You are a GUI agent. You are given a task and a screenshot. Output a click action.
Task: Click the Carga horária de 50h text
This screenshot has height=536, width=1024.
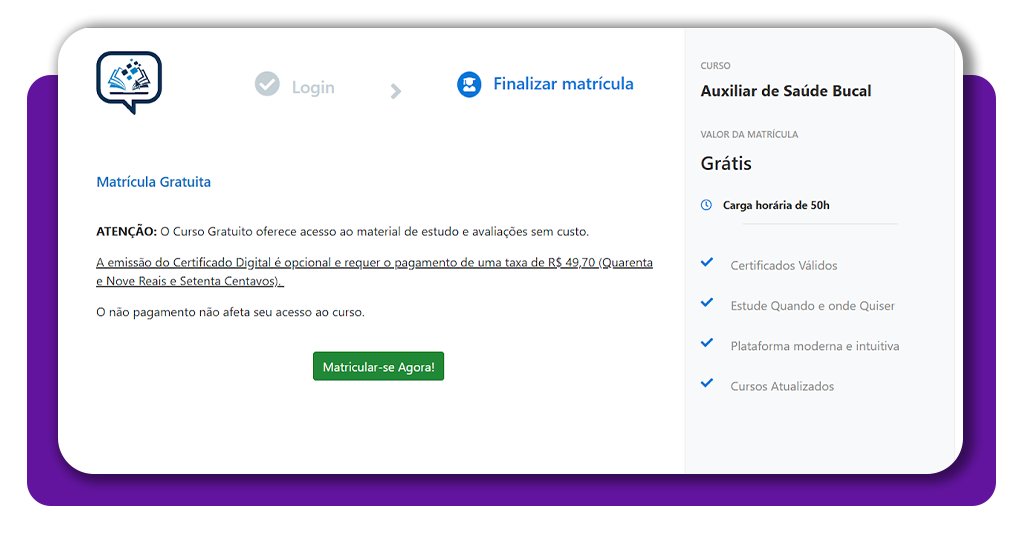(776, 205)
